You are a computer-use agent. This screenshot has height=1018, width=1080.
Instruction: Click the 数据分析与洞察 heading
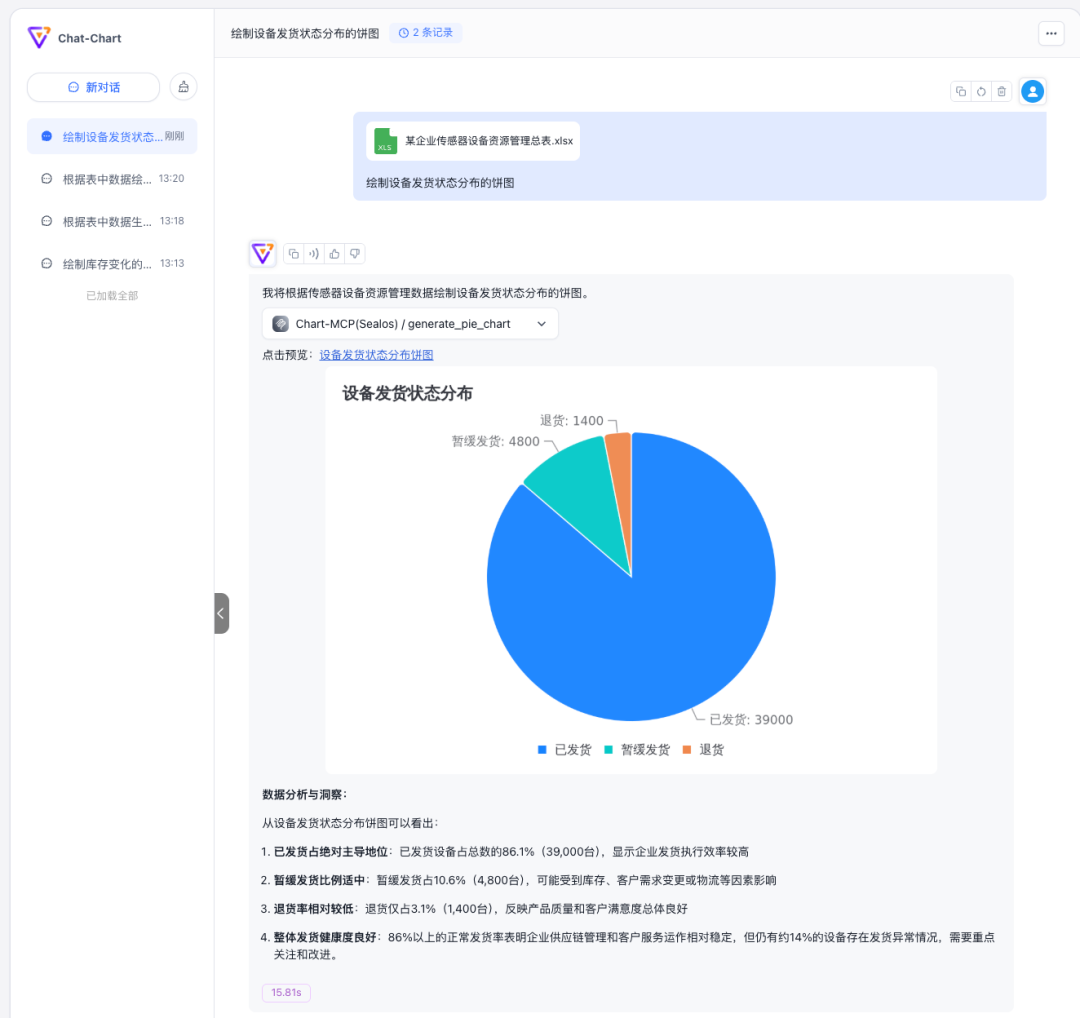click(x=304, y=794)
